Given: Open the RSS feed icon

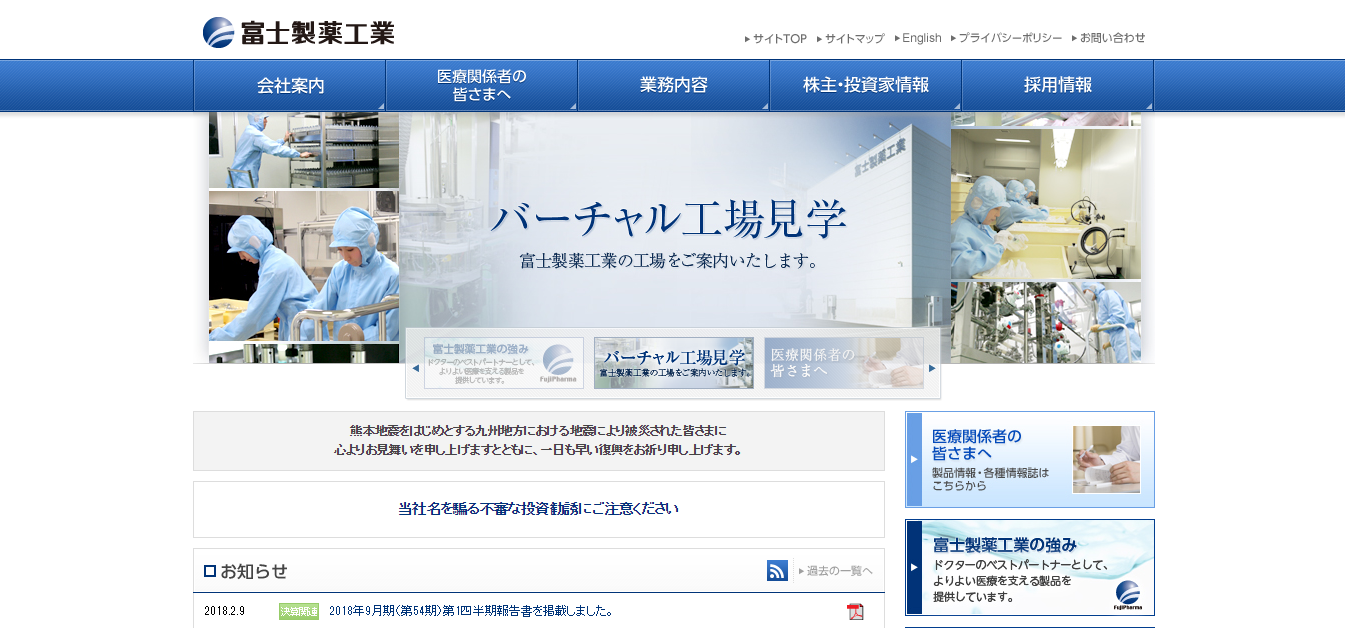Looking at the screenshot, I should pyautogui.click(x=777, y=571).
